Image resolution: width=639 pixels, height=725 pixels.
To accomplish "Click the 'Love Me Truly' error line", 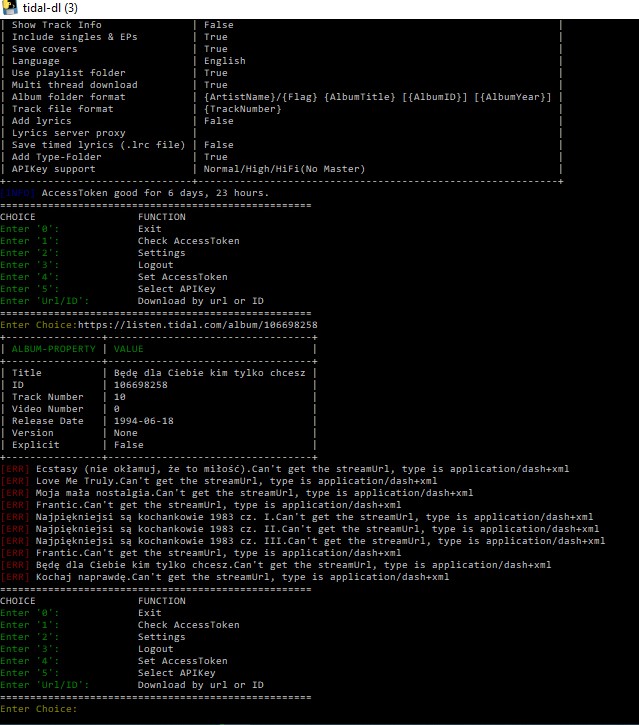I will [219, 481].
